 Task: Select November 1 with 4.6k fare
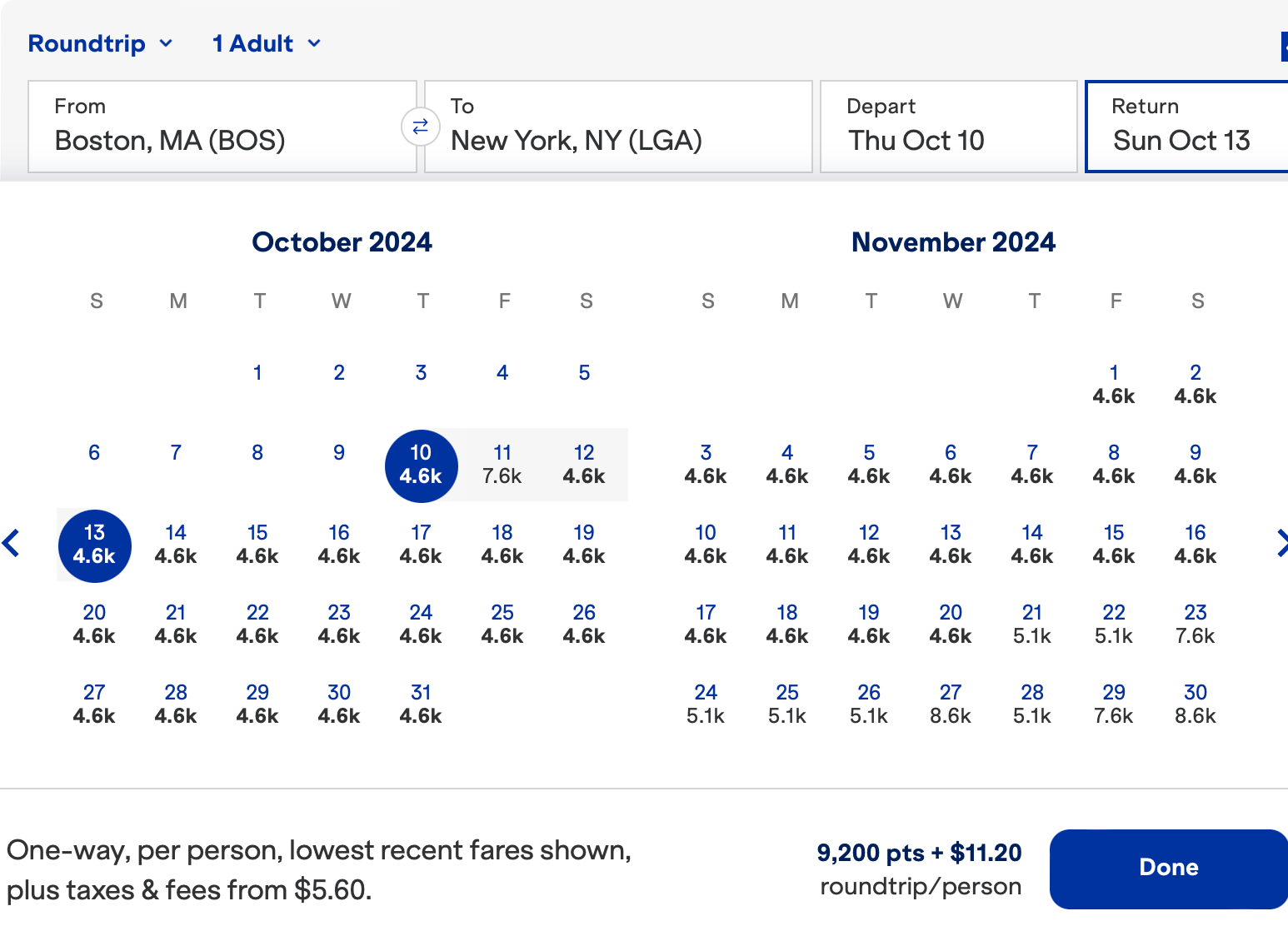tap(1114, 384)
